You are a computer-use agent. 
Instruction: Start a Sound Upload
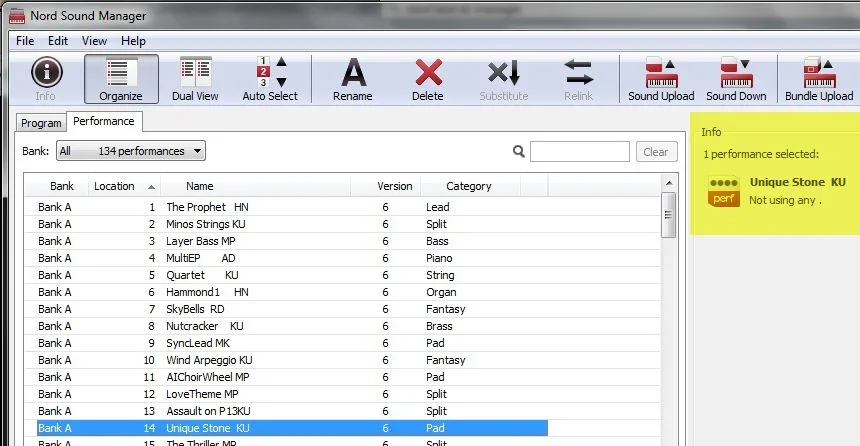[x=661, y=80]
